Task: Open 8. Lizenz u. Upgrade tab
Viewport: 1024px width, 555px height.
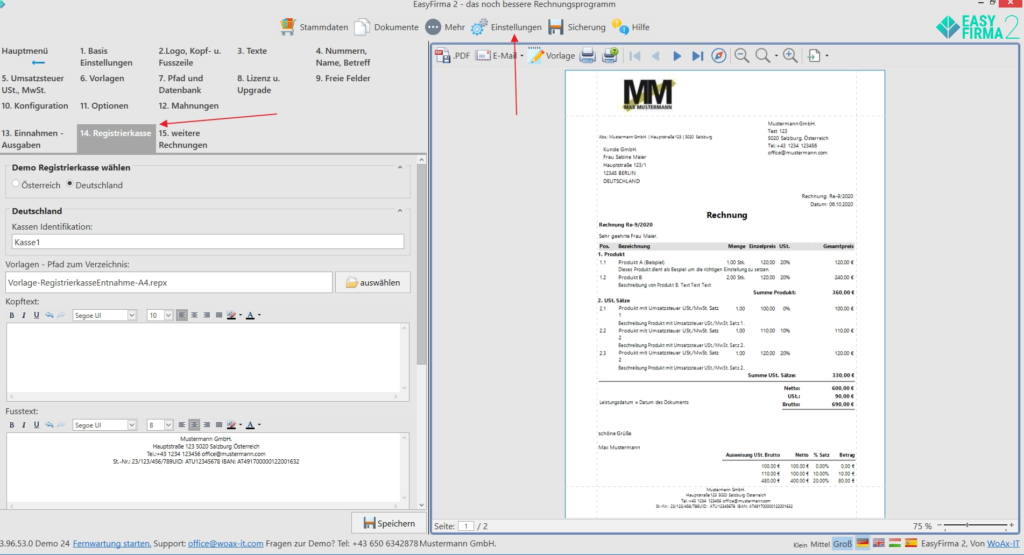Action: 258,84
